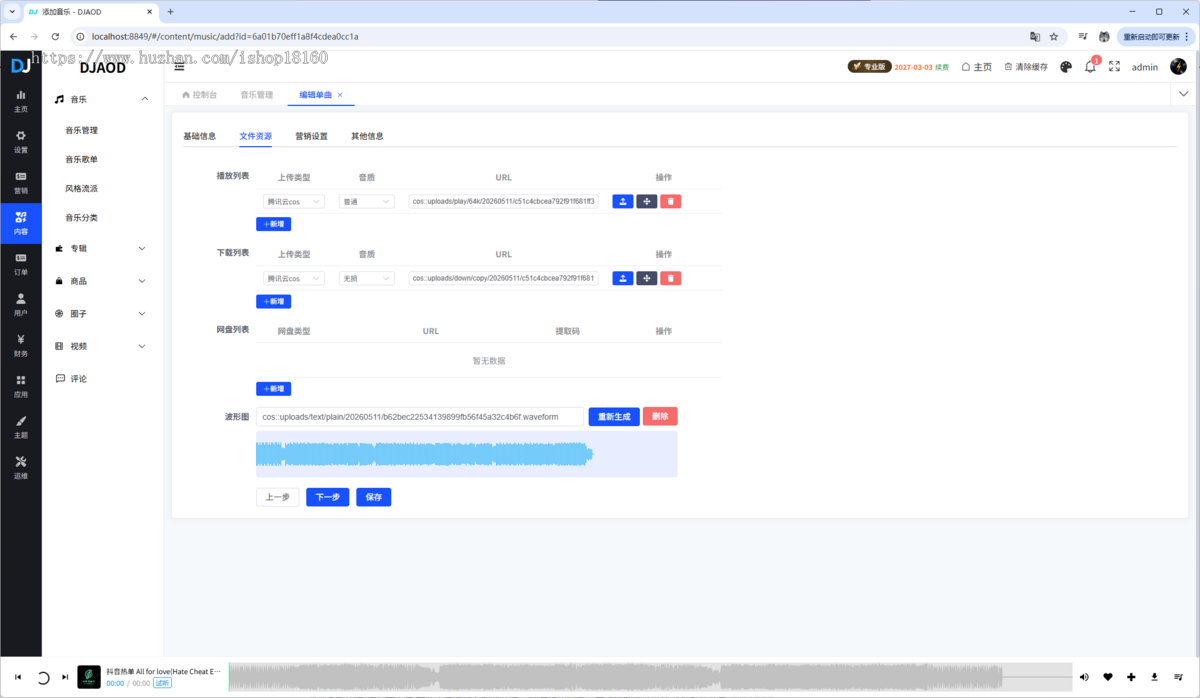Screen dimensions: 1200x698
Task: Expand the 商品 sidebar menu
Action: (102, 281)
